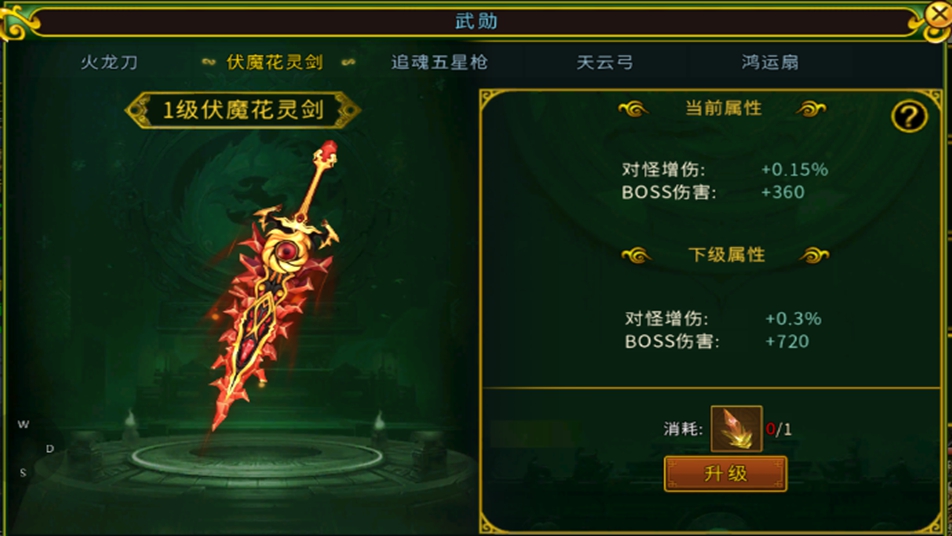Click the swirl ornament right of 下级属性
The height and width of the screenshot is (536, 952).
pos(814,256)
